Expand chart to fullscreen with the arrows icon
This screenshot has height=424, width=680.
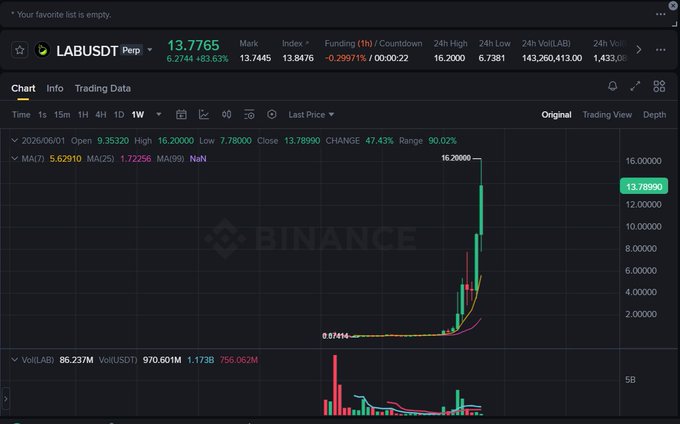[x=635, y=86]
